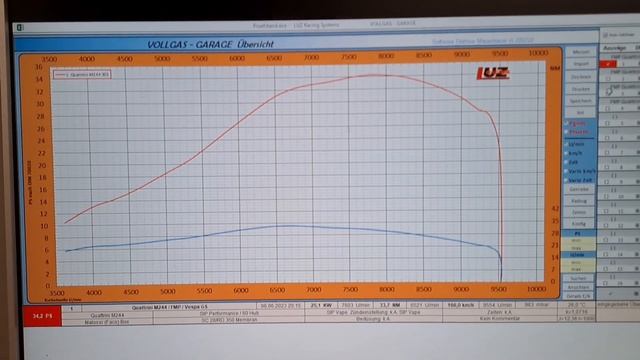Click the LUZ logo on the chart
640x360 pixels.
coord(493,73)
